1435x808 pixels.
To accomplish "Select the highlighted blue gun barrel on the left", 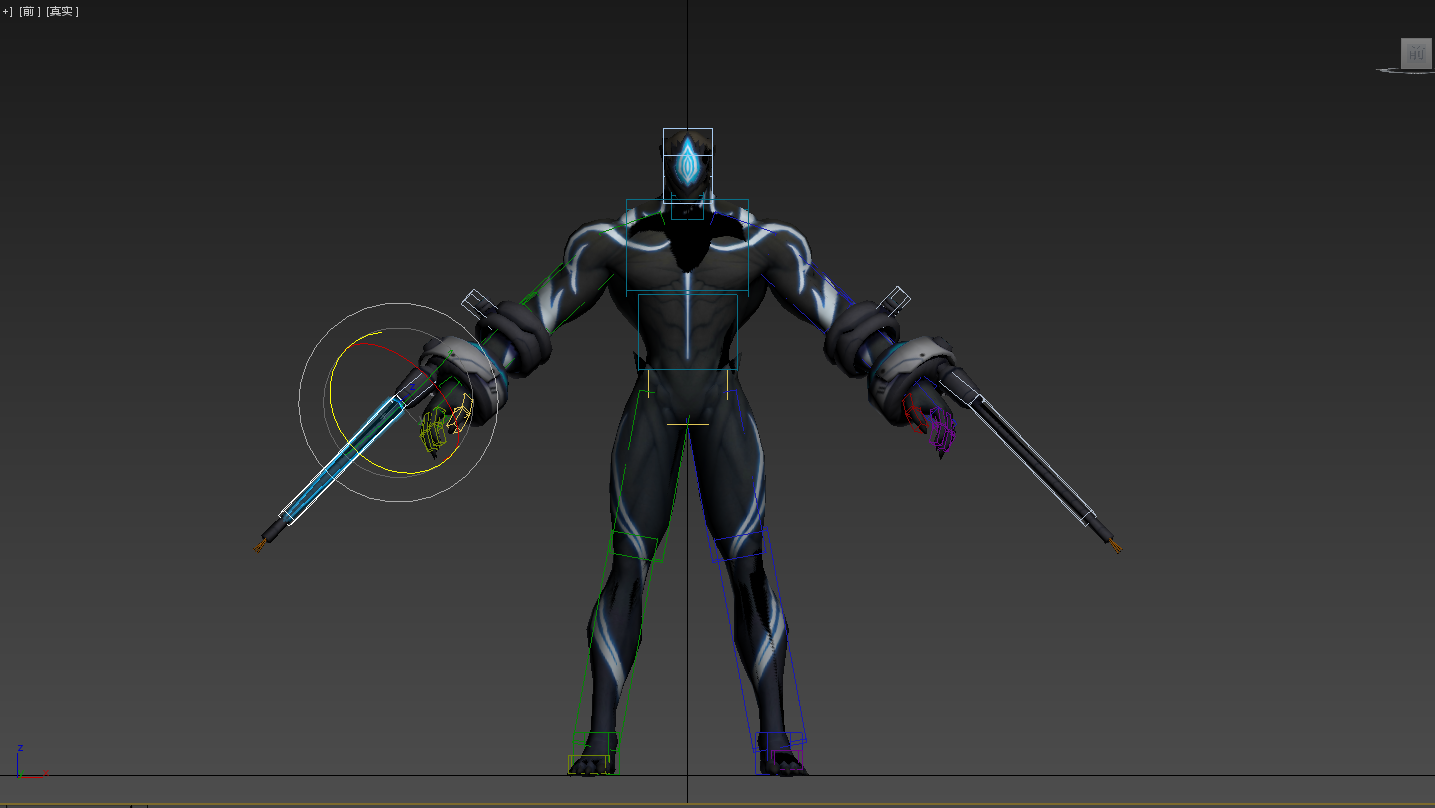I will click(x=340, y=458).
